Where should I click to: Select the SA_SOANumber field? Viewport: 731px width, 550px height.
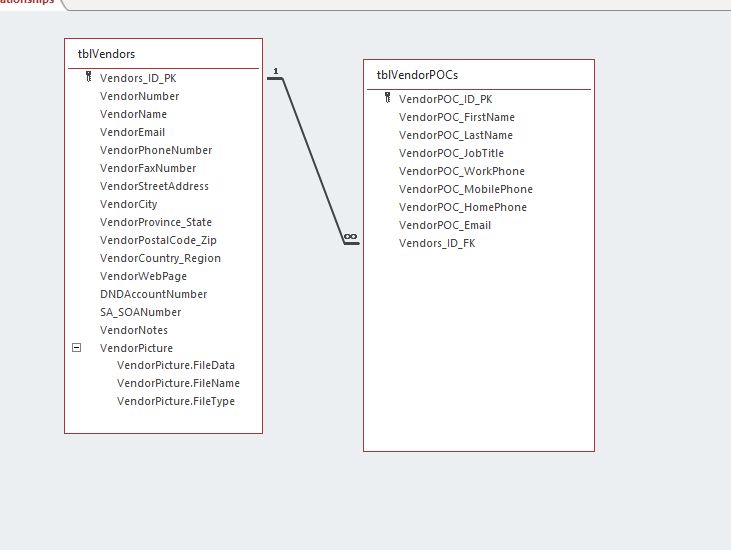(140, 312)
